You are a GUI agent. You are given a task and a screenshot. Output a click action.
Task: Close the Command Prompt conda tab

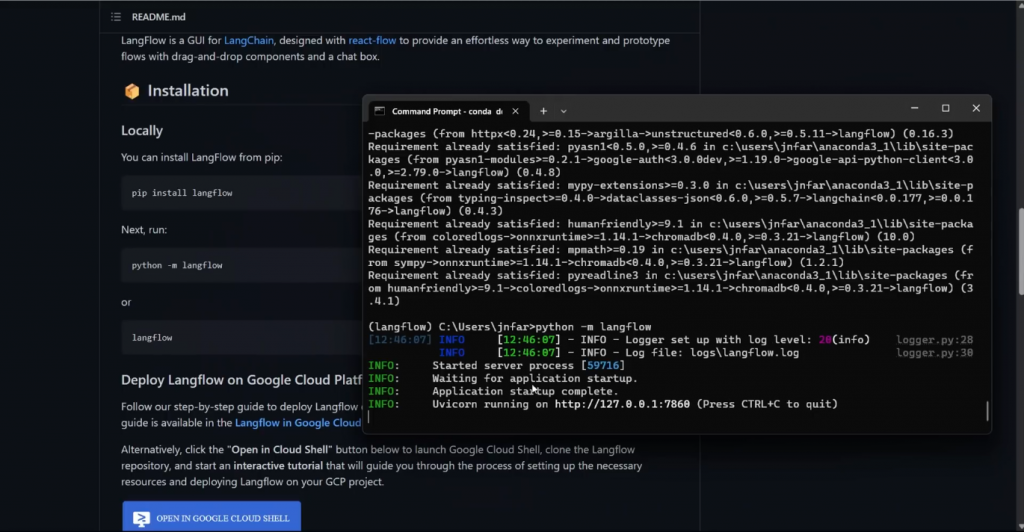(514, 111)
